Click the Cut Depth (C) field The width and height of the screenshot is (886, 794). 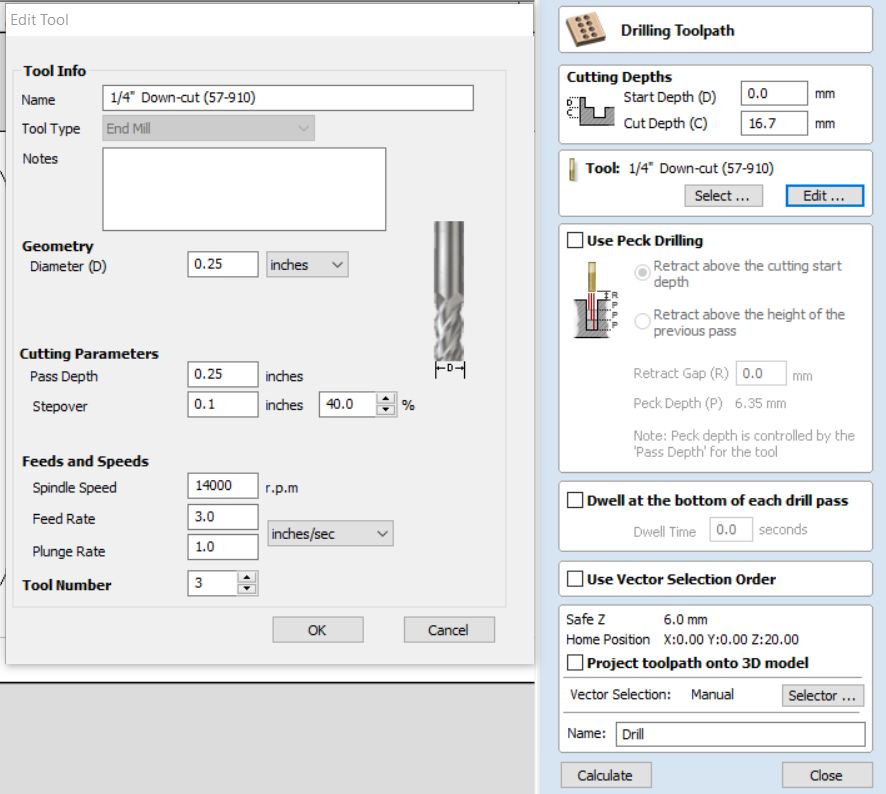point(774,123)
